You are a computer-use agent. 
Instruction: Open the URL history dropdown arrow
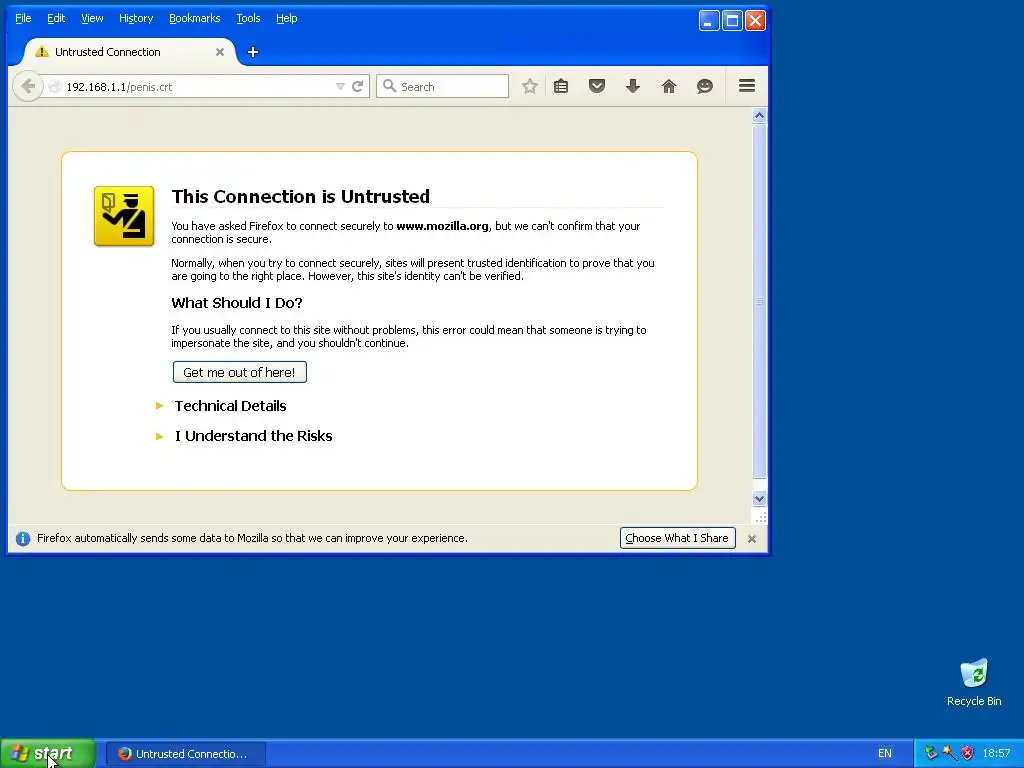point(340,86)
